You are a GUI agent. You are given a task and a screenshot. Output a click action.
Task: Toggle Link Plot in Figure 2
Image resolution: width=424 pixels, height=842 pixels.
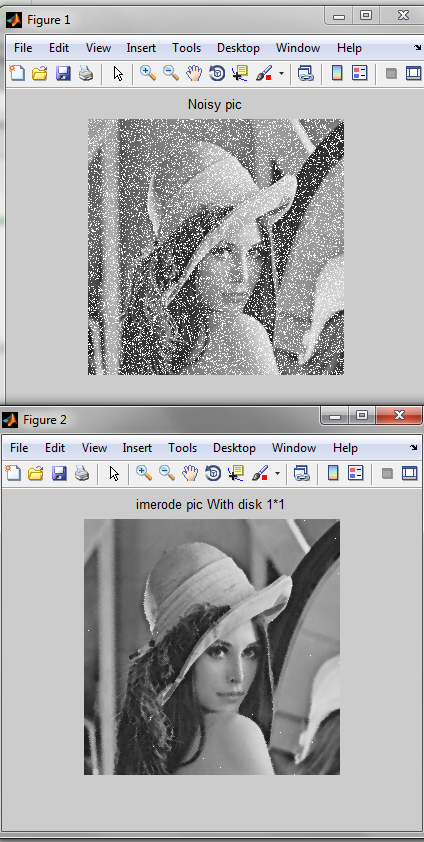click(x=302, y=473)
